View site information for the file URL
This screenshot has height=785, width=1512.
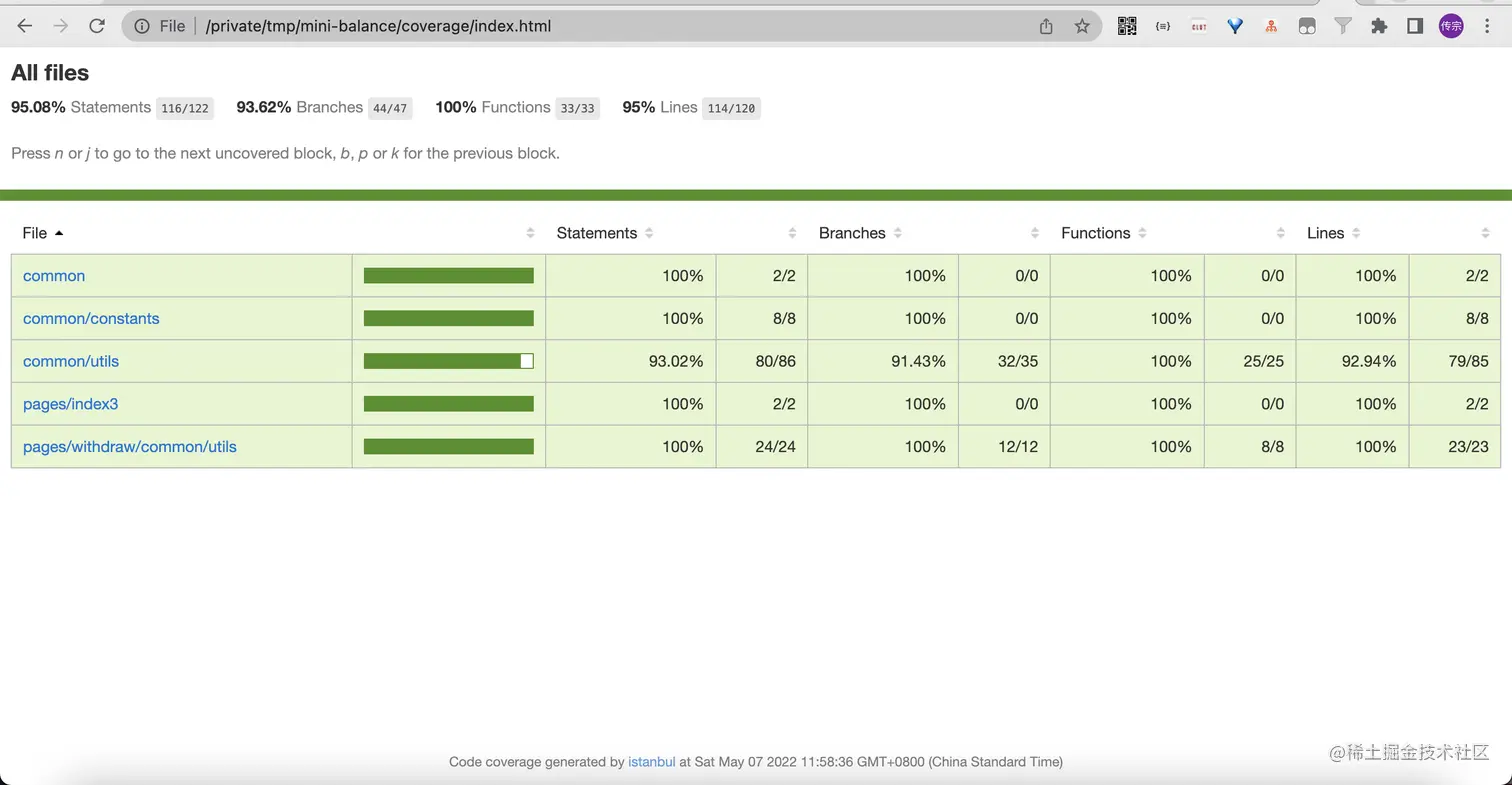[x=142, y=26]
